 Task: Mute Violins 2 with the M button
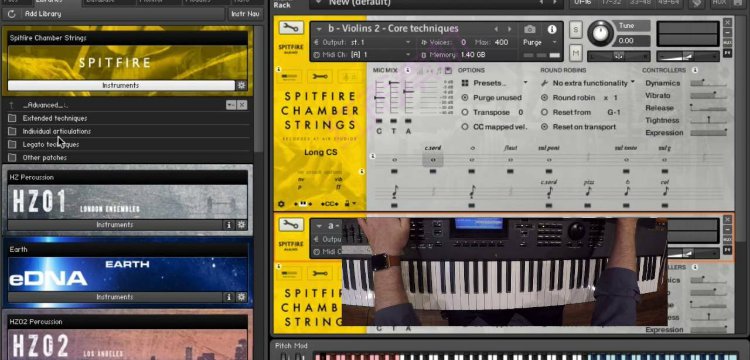(575, 53)
